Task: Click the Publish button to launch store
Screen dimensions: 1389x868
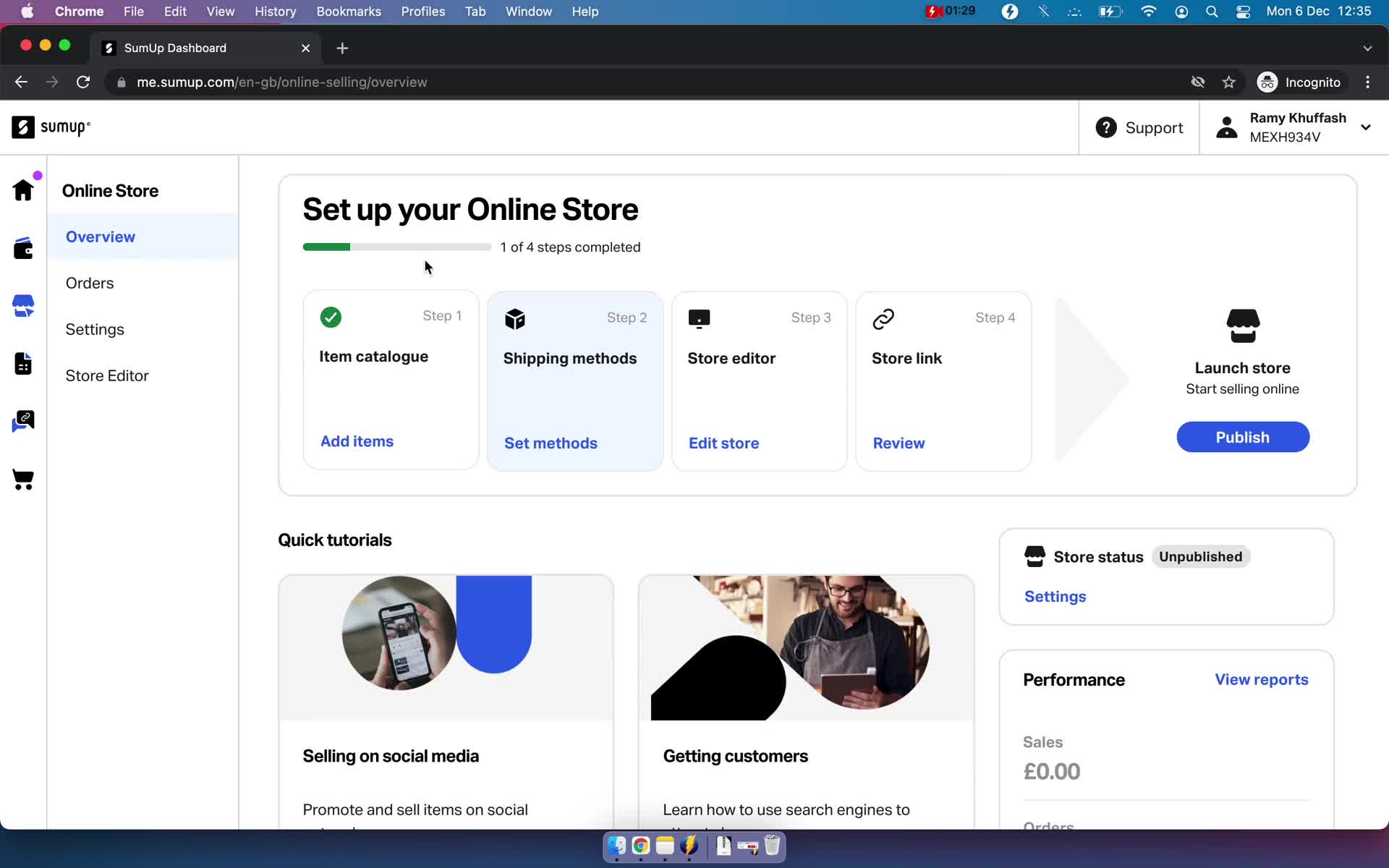Action: click(1242, 437)
